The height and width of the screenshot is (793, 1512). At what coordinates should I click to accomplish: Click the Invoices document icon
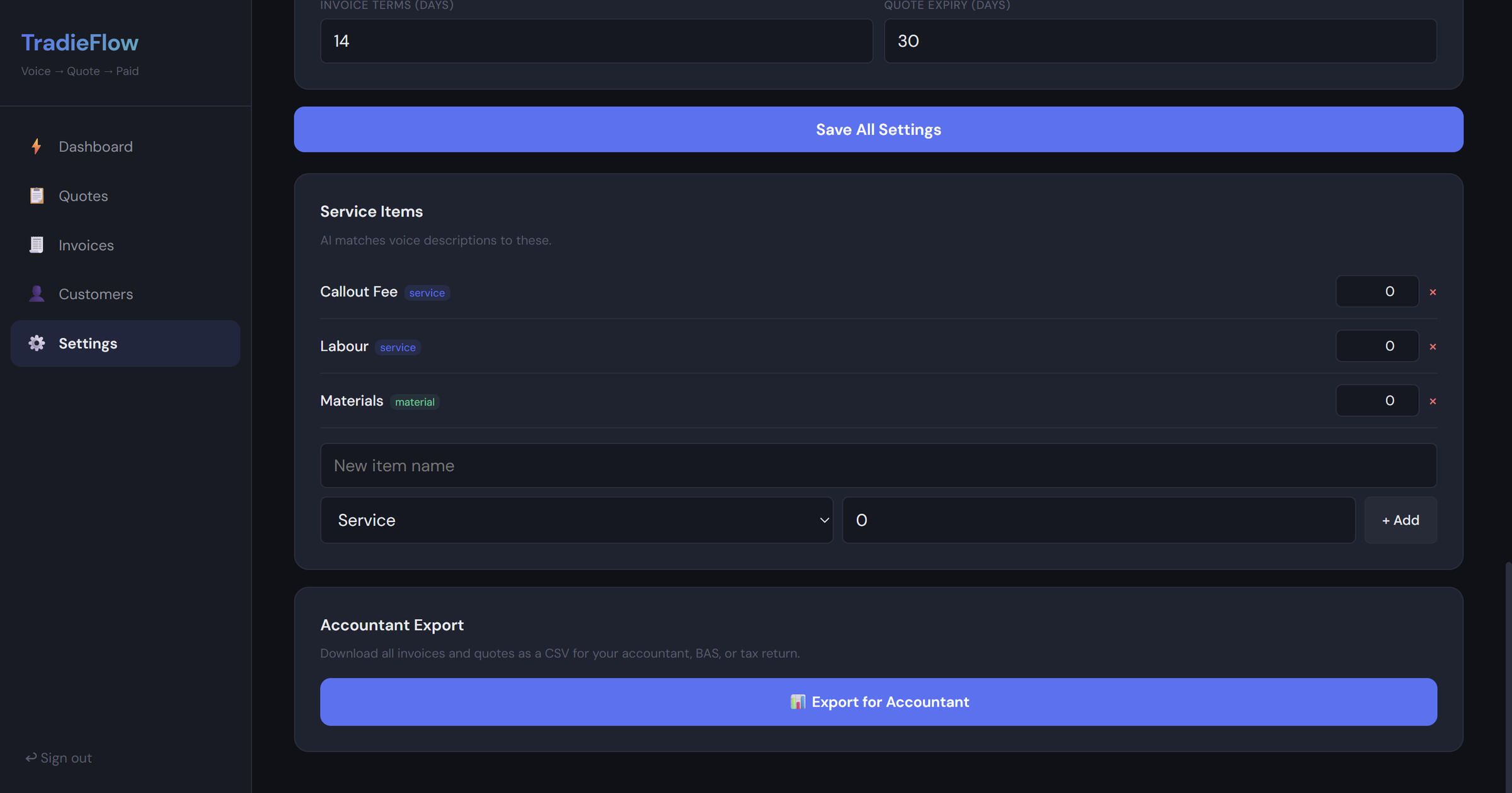click(37, 245)
